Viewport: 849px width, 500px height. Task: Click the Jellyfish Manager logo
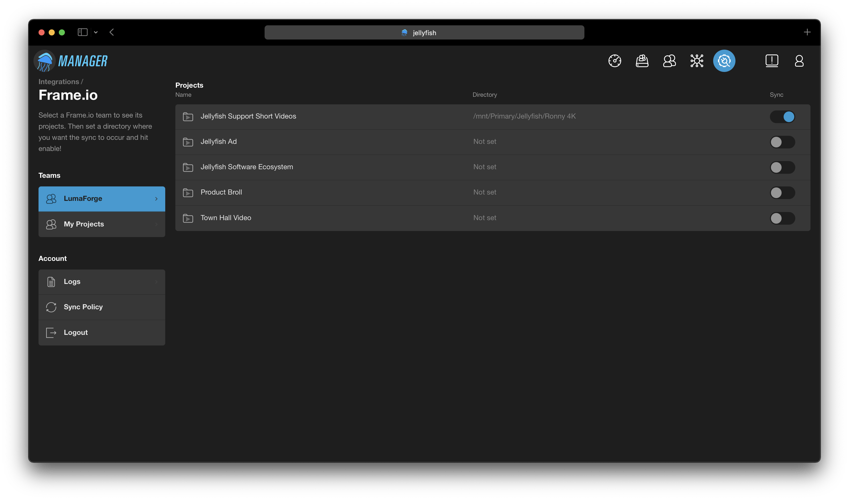[71, 61]
